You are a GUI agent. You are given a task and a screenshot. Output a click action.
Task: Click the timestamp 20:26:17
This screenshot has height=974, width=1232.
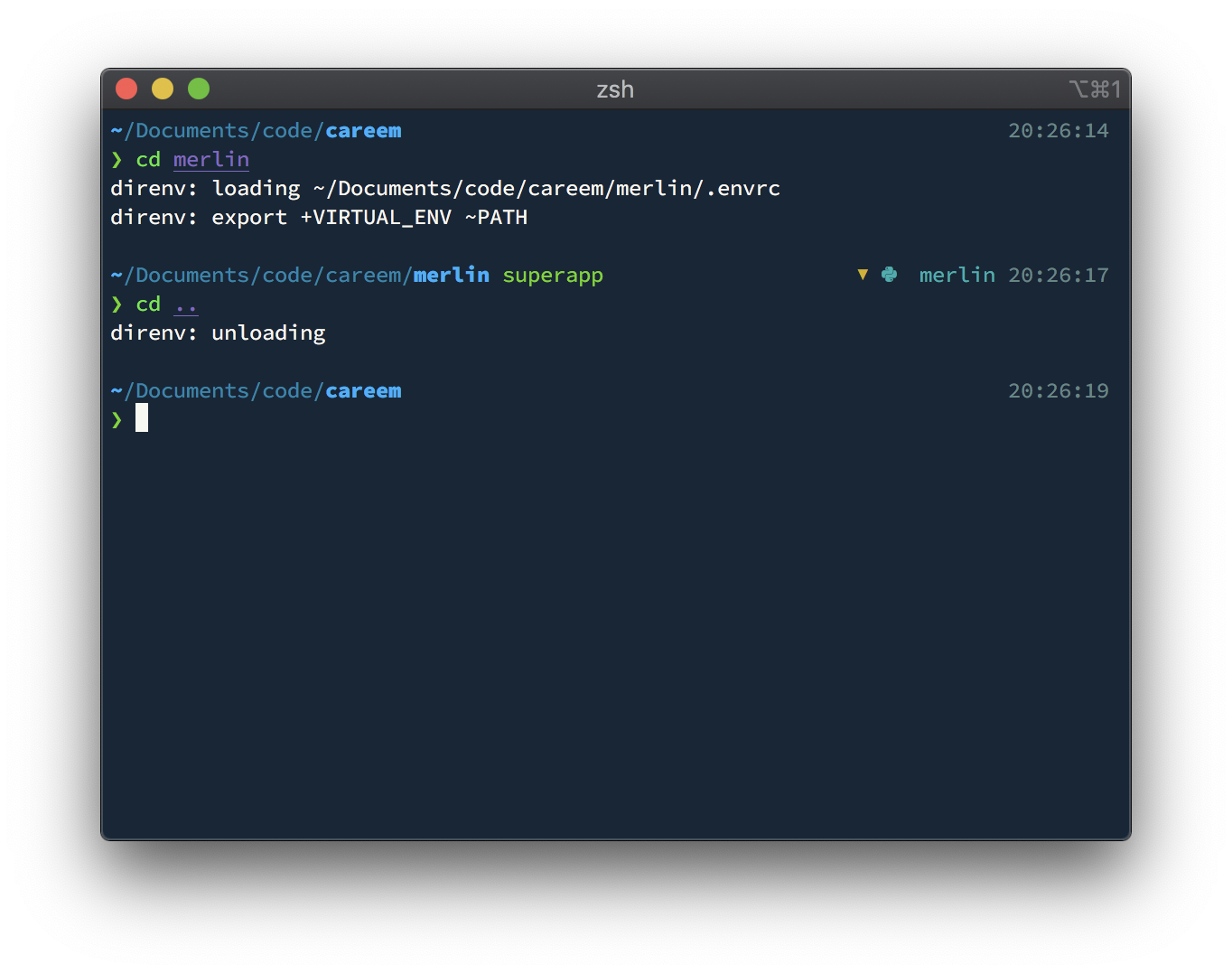click(1059, 276)
